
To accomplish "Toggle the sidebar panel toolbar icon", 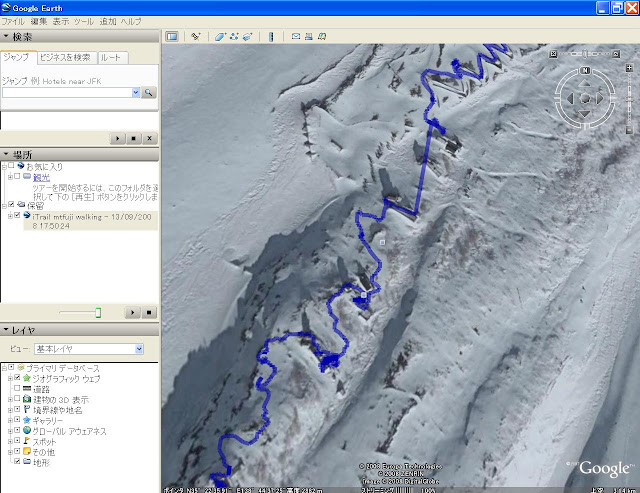I will tap(172, 37).
